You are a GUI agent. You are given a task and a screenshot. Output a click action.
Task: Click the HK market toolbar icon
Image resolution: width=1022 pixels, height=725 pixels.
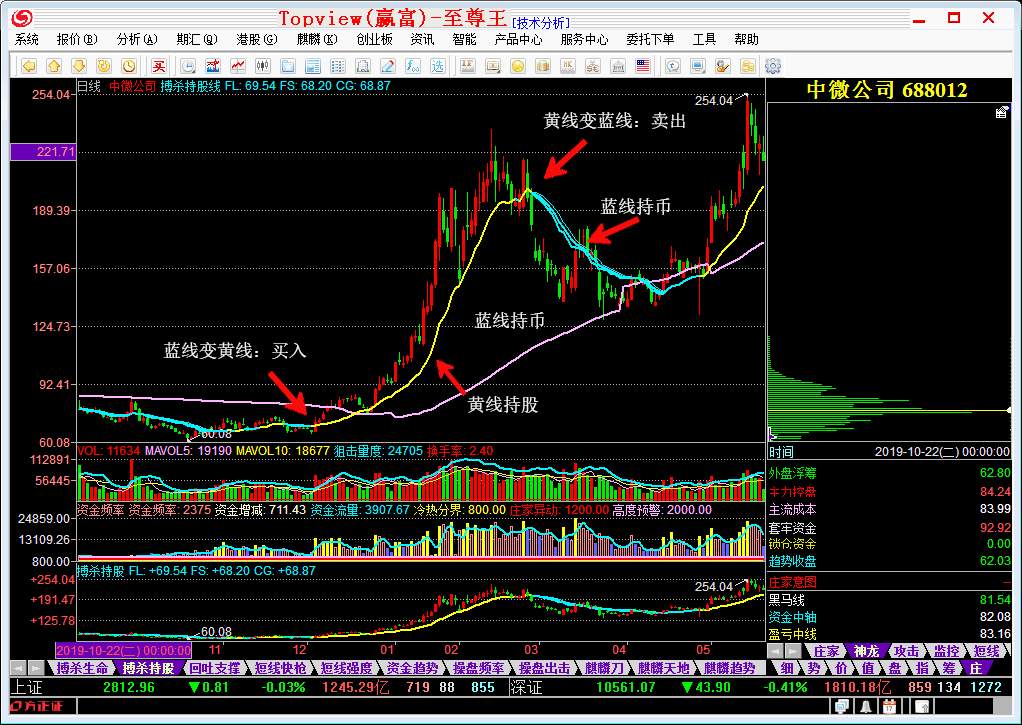click(x=568, y=66)
